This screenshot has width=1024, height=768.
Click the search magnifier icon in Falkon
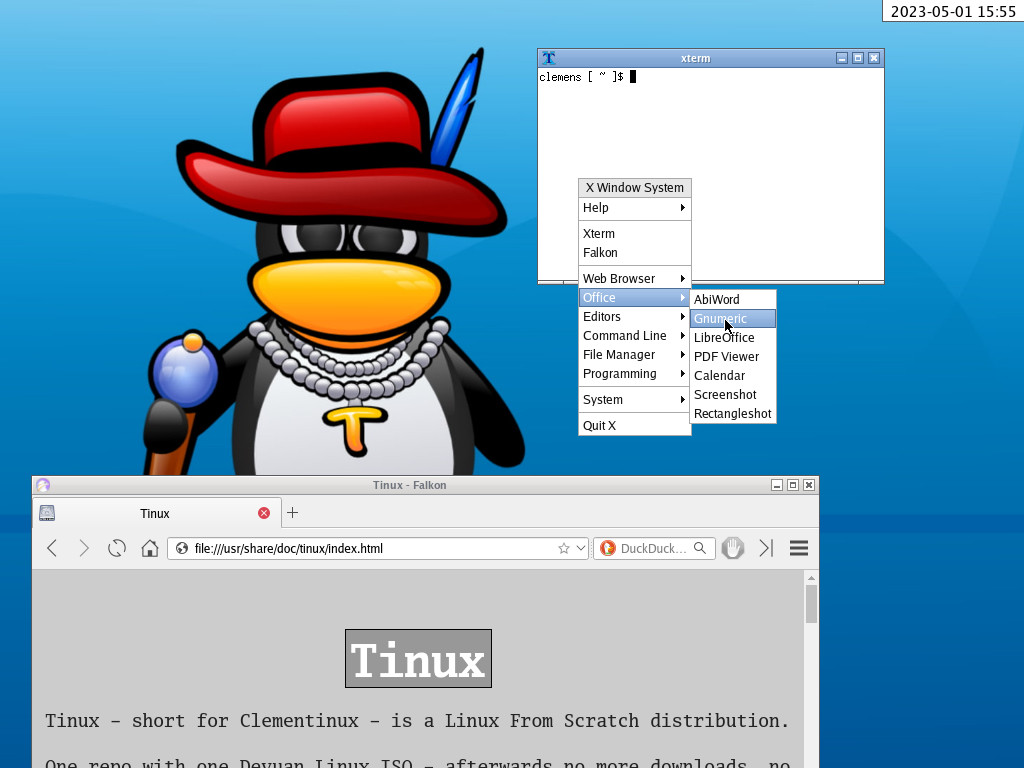pos(700,548)
